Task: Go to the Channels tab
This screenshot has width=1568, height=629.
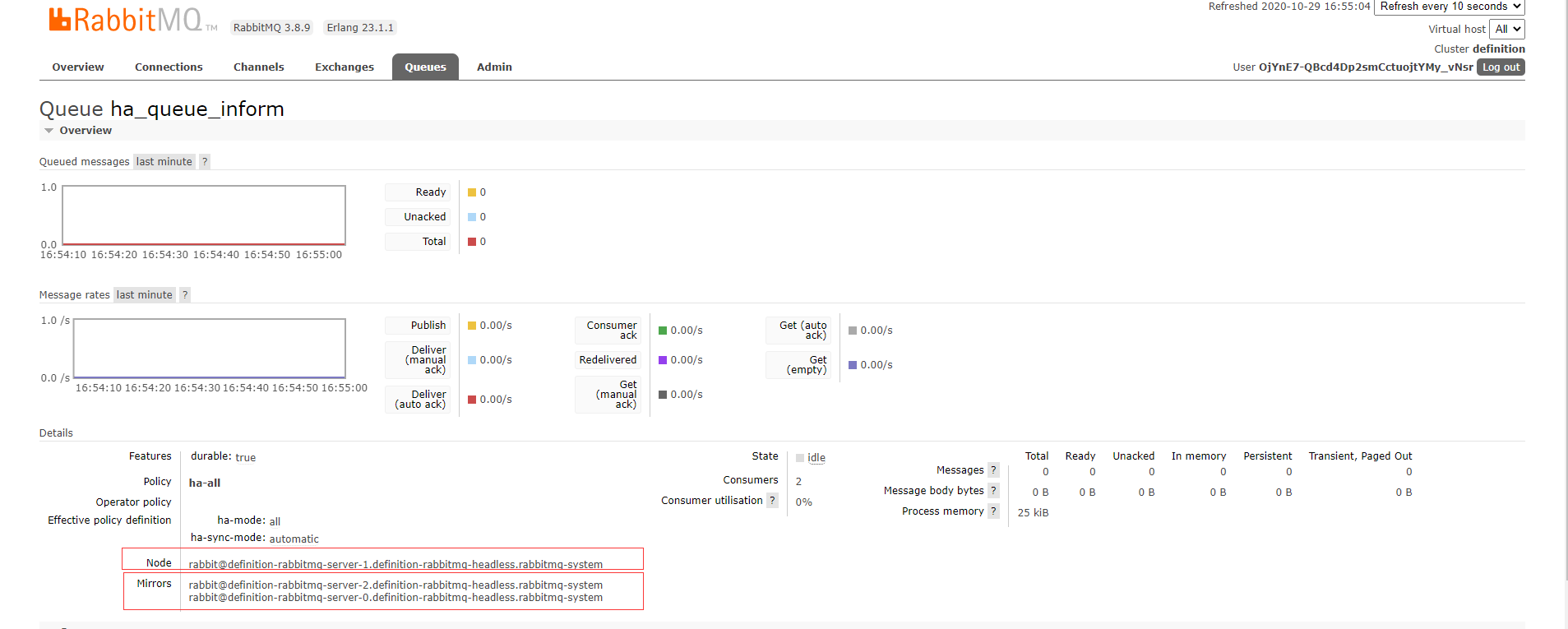Action: tap(259, 67)
